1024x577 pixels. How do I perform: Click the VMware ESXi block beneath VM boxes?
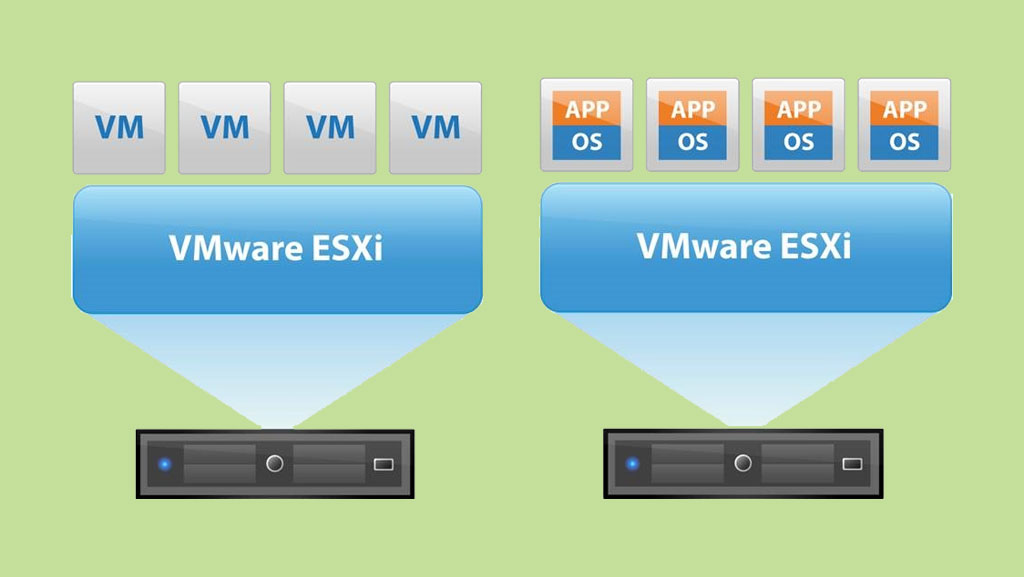click(x=278, y=249)
